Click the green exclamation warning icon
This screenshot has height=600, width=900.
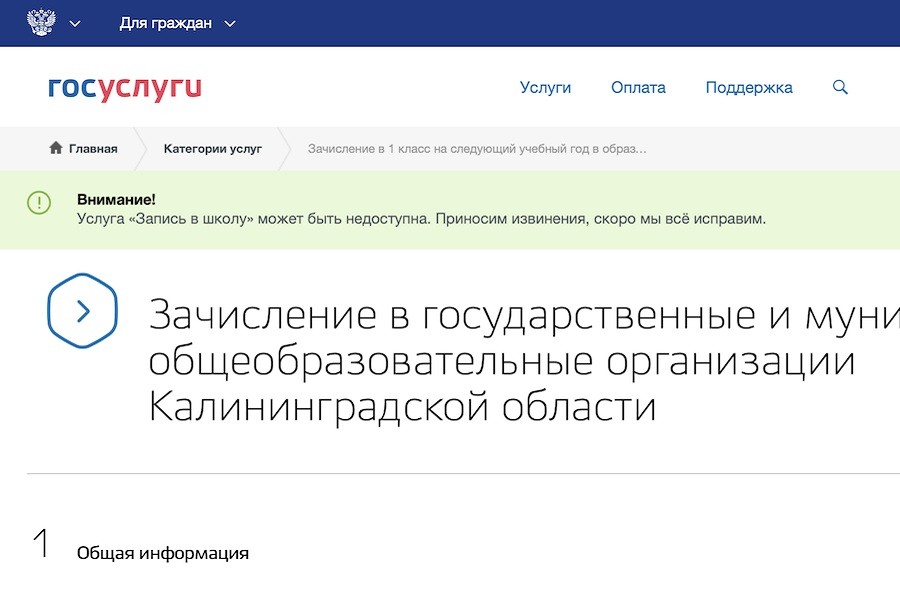(38, 203)
